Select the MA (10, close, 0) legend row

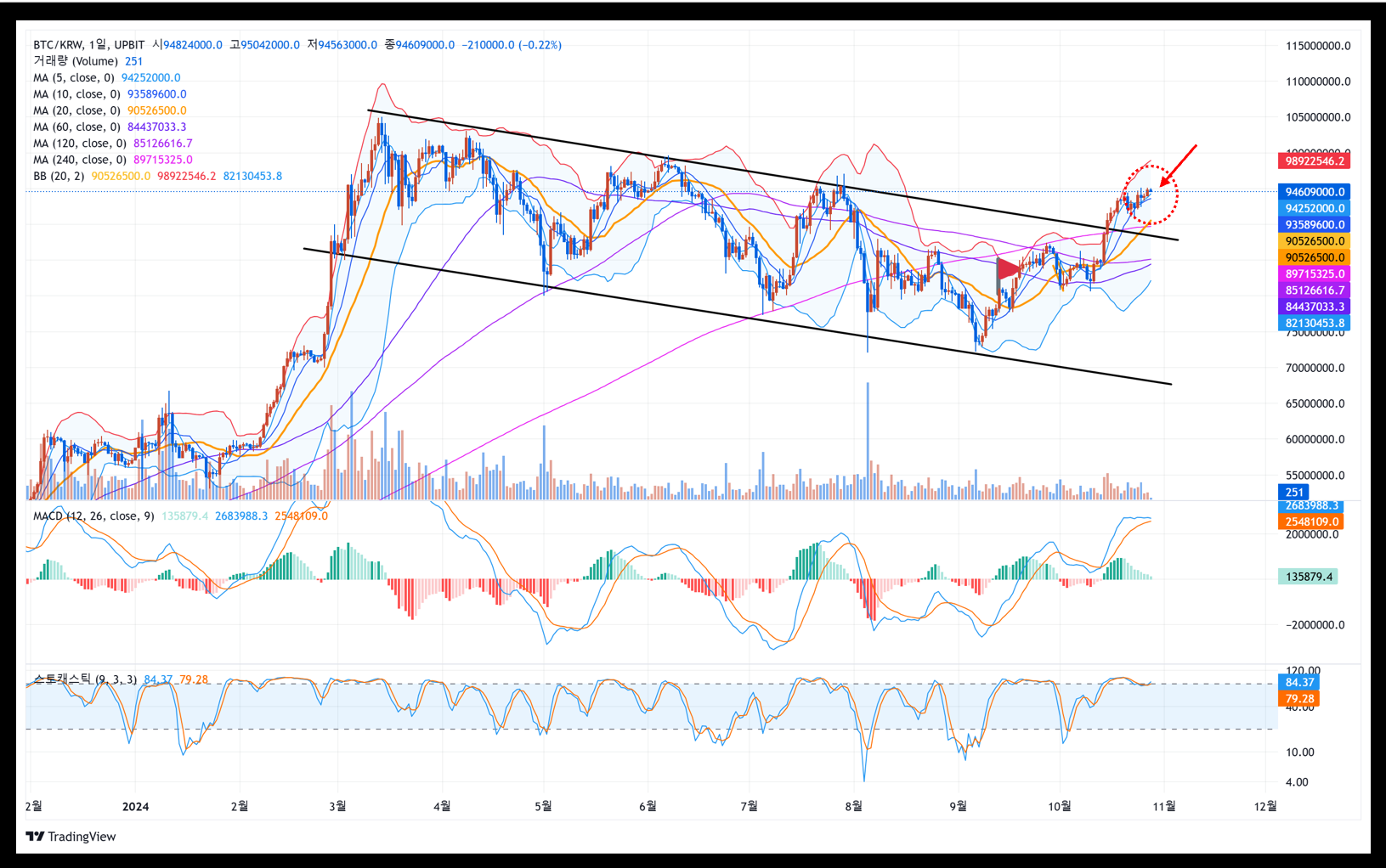(110, 94)
